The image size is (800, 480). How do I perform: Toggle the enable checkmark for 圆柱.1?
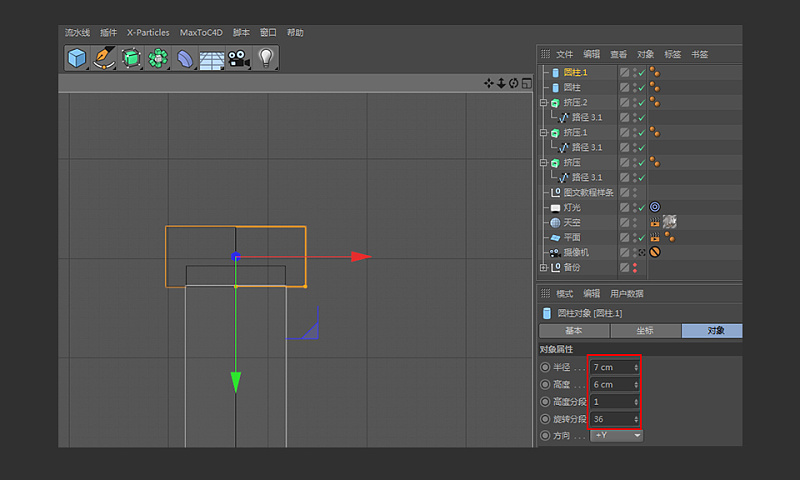pos(640,72)
